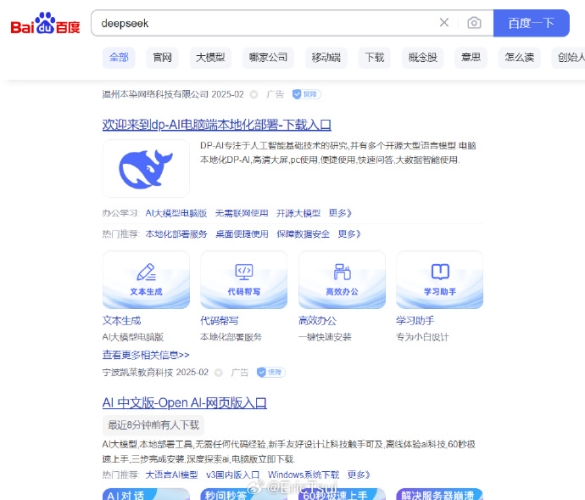This screenshot has height=500, width=585.
Task: Click the 百度一下 search button
Action: click(531, 23)
